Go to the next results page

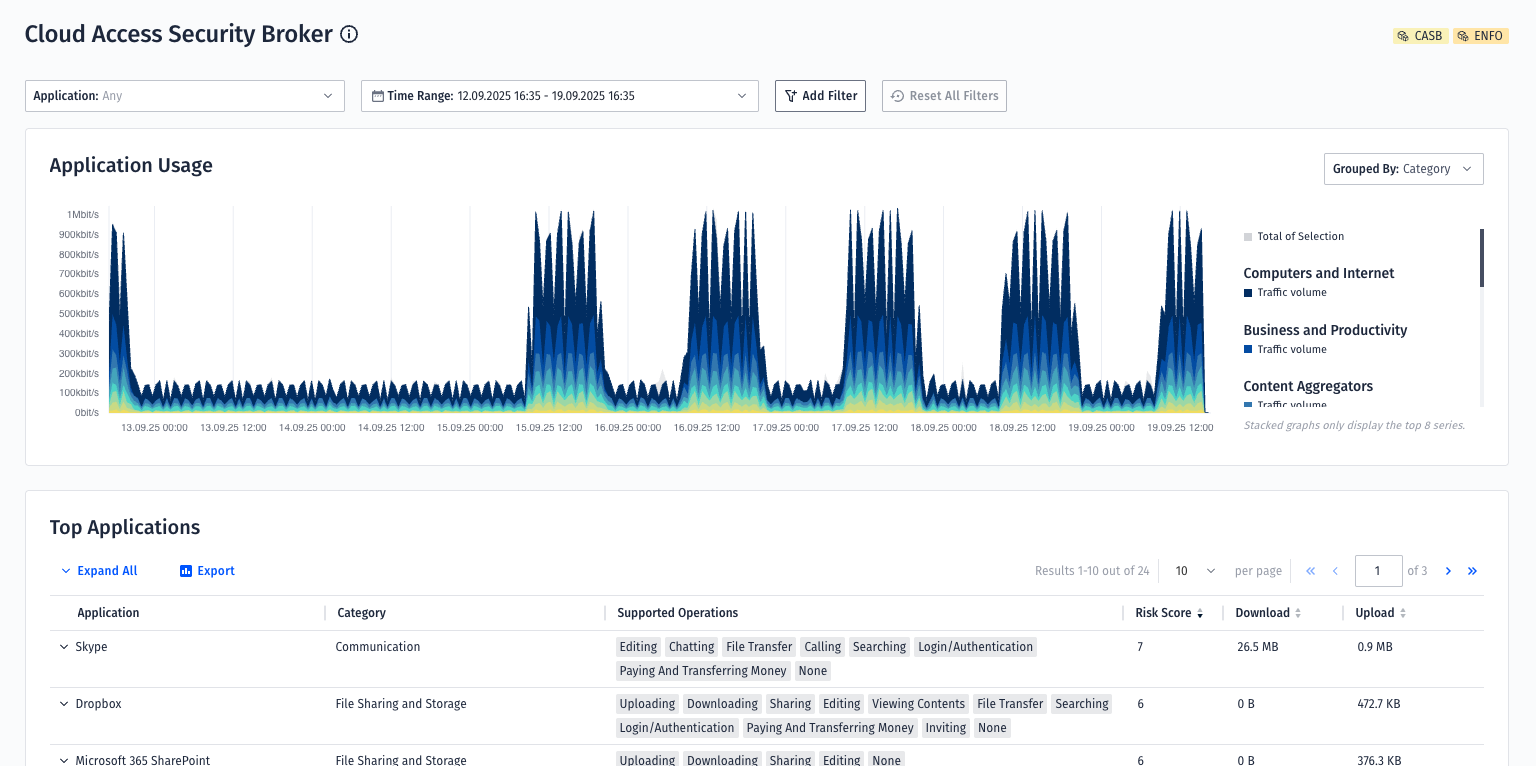click(1448, 571)
